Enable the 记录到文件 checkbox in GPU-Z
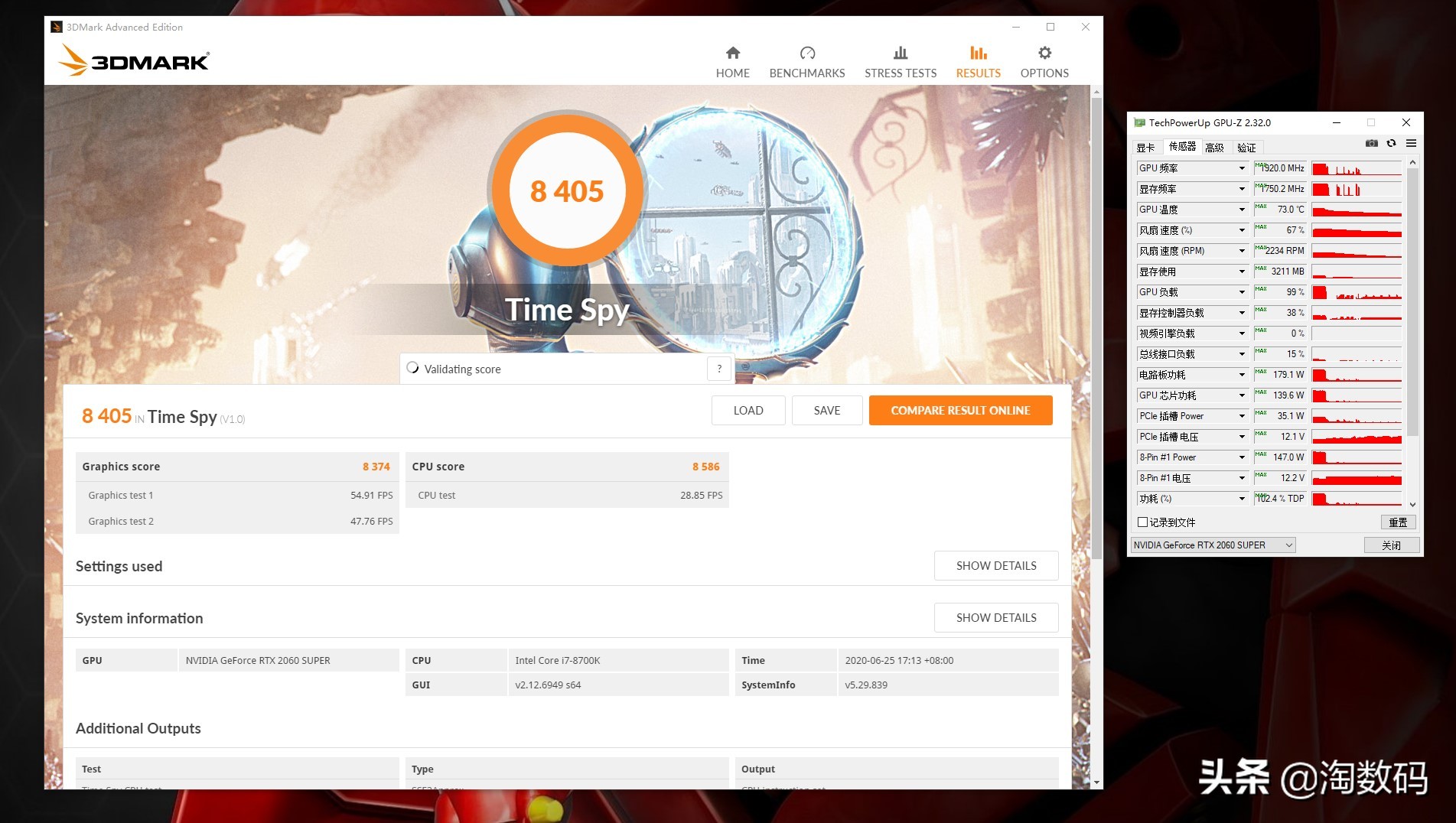 (x=1142, y=522)
